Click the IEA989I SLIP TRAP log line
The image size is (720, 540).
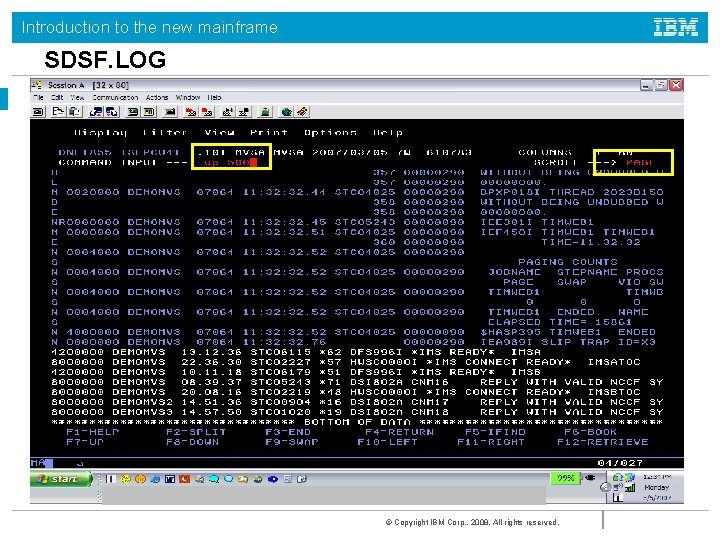[354, 342]
